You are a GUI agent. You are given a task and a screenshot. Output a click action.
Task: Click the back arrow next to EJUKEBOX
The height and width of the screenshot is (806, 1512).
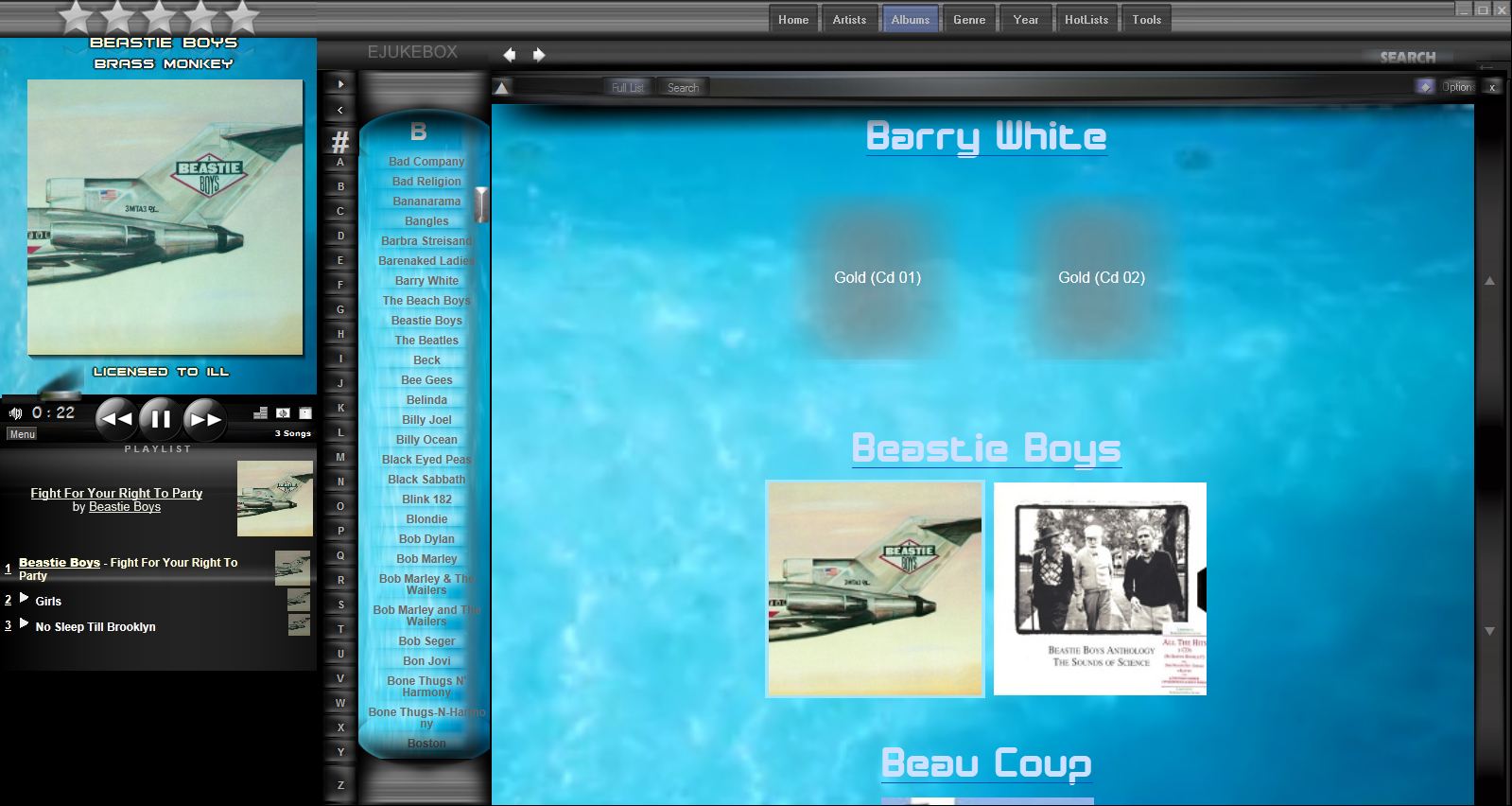tap(510, 55)
